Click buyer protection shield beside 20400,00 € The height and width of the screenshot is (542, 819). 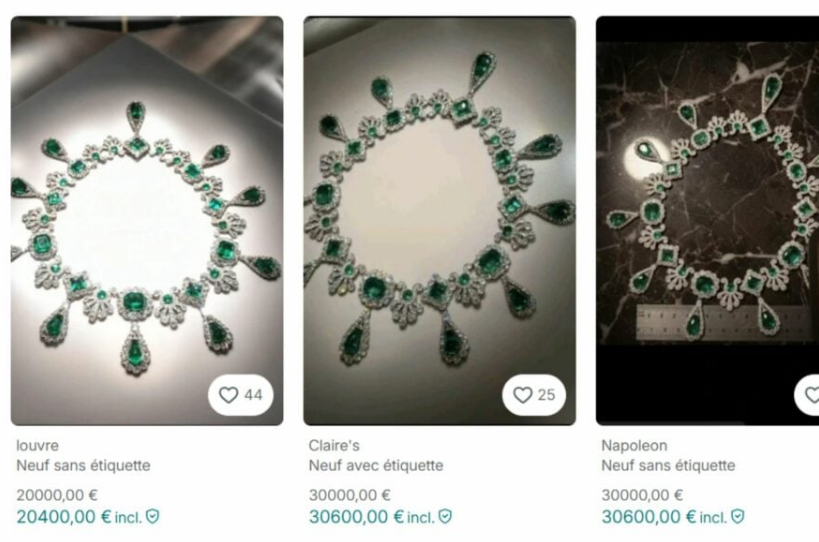pyautogui.click(x=152, y=516)
